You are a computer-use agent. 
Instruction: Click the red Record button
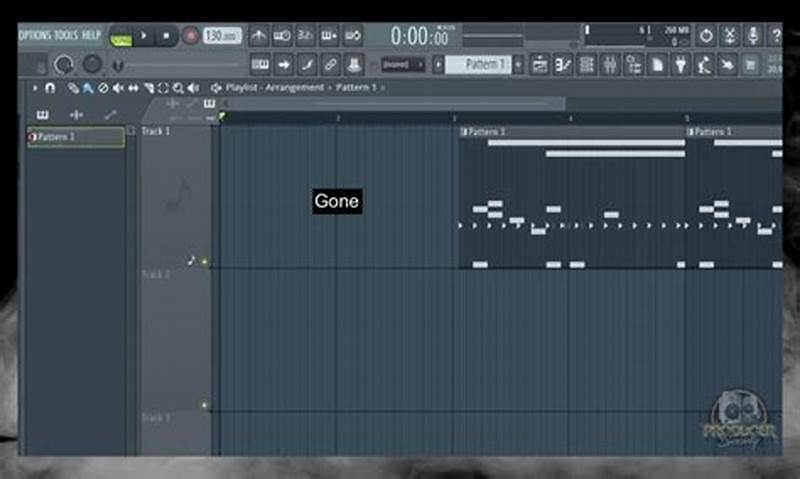(x=191, y=36)
